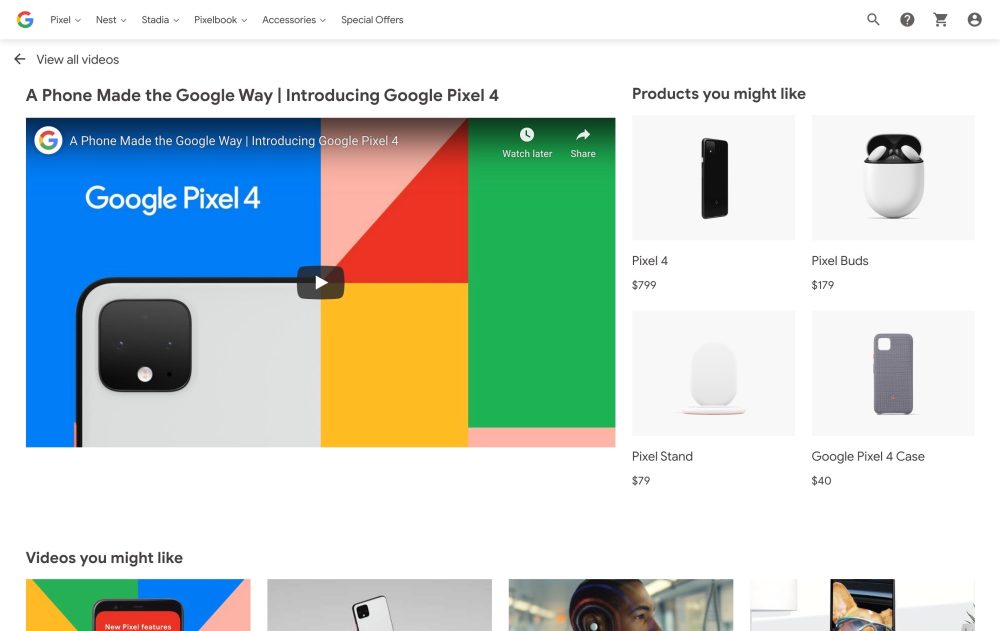Expand the Pixel dropdown menu
1000x631 pixels.
(x=65, y=20)
